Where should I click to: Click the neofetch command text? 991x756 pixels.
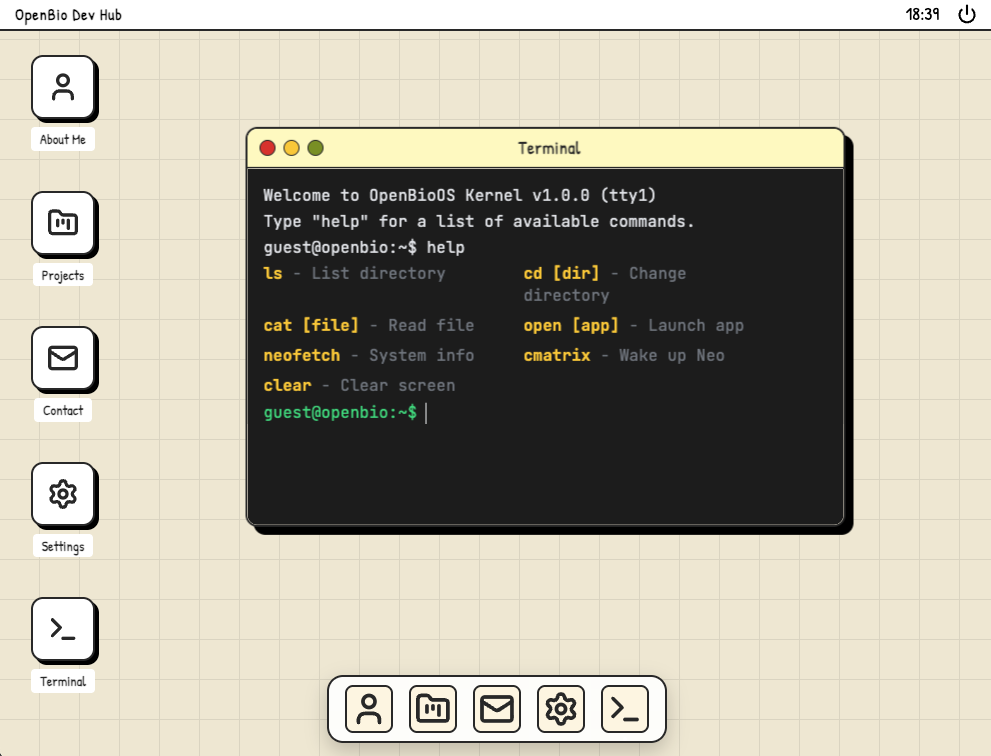pyautogui.click(x=301, y=355)
